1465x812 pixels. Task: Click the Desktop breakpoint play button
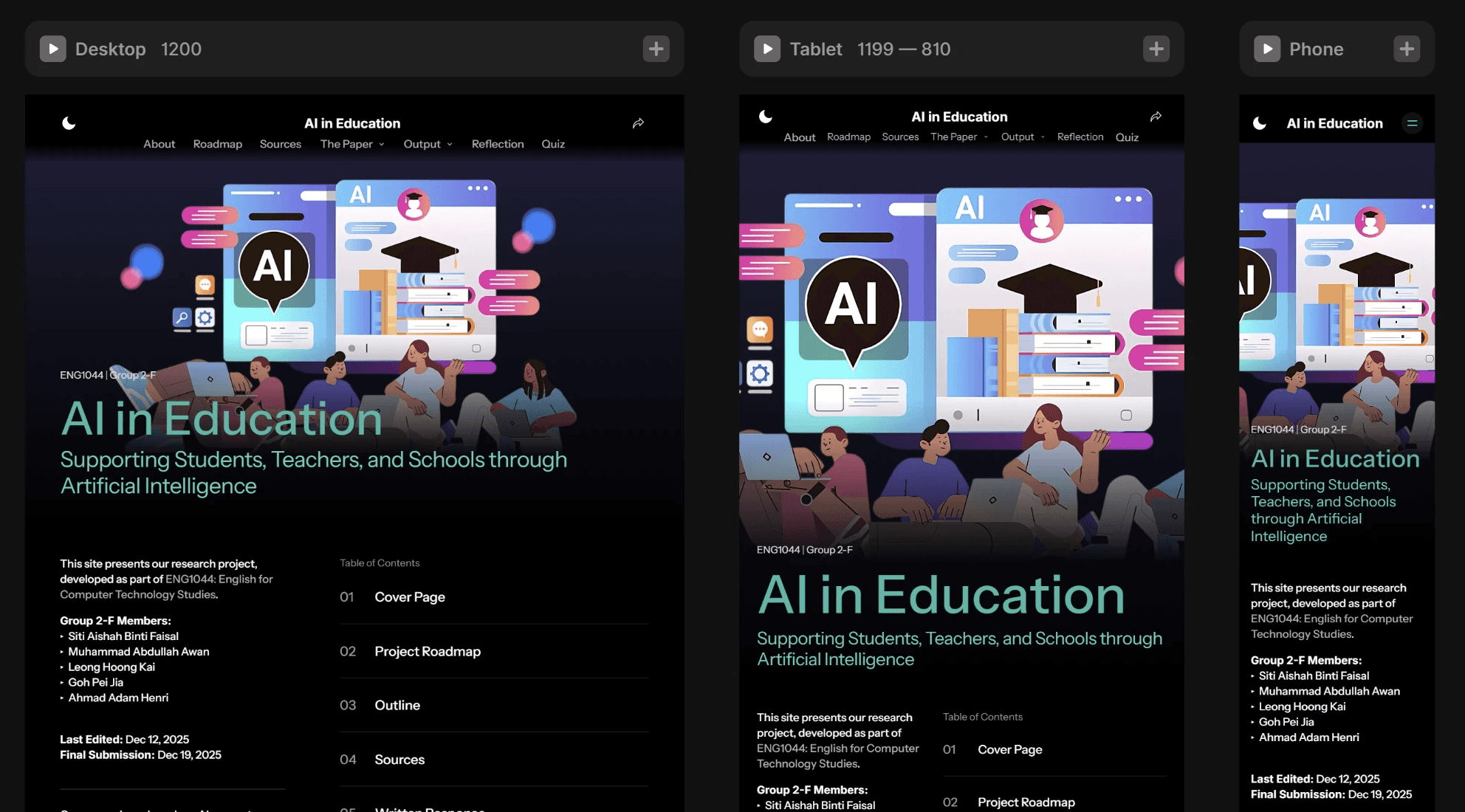(52, 49)
